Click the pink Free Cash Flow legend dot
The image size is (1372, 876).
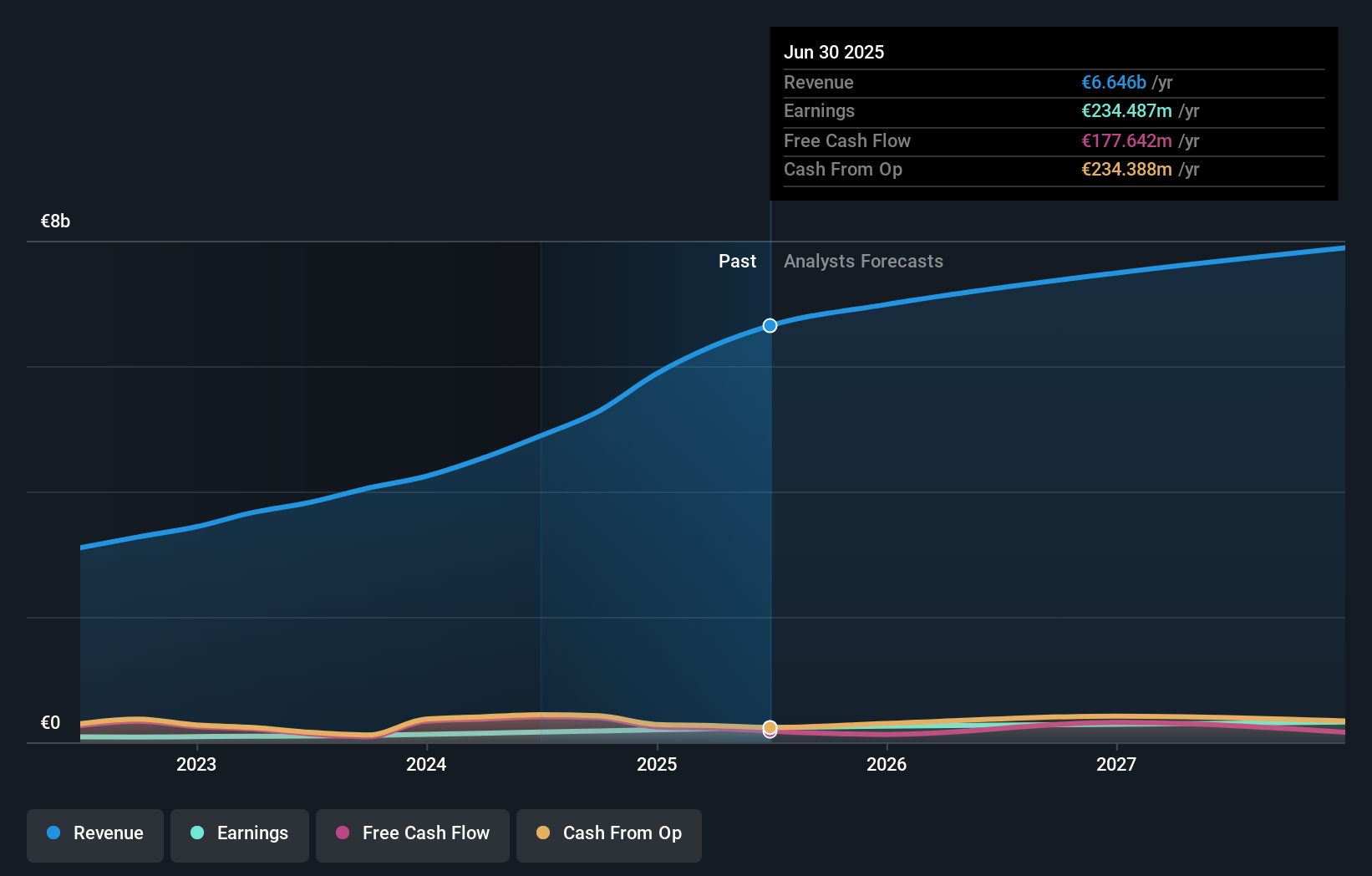343,833
